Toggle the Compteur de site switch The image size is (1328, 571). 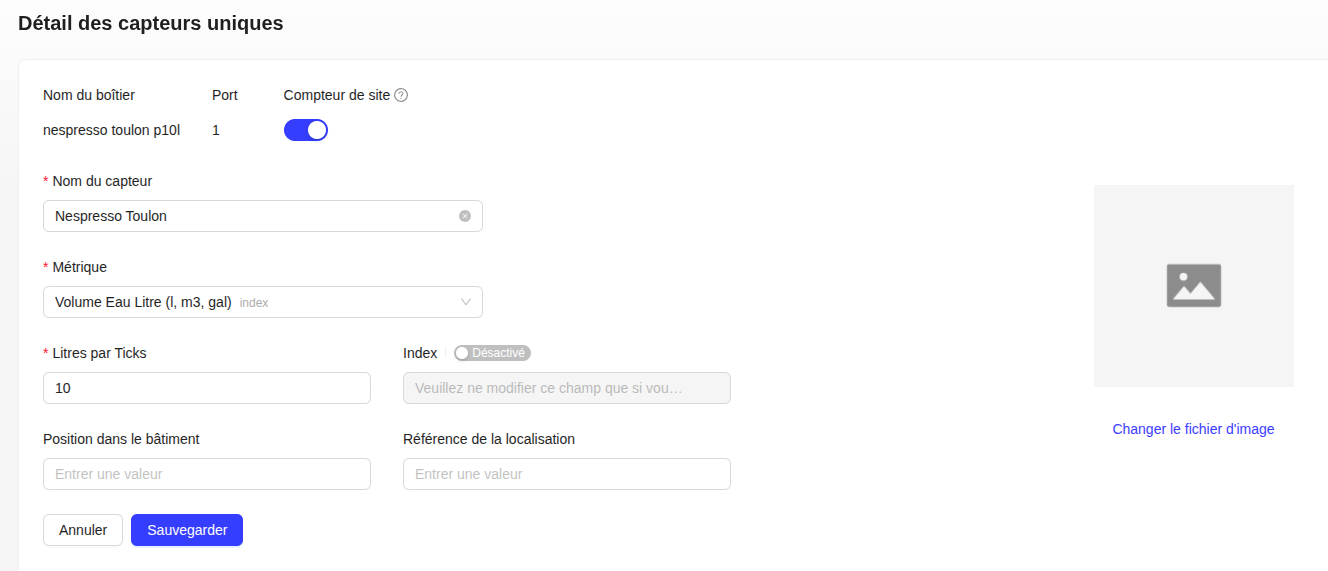click(306, 130)
